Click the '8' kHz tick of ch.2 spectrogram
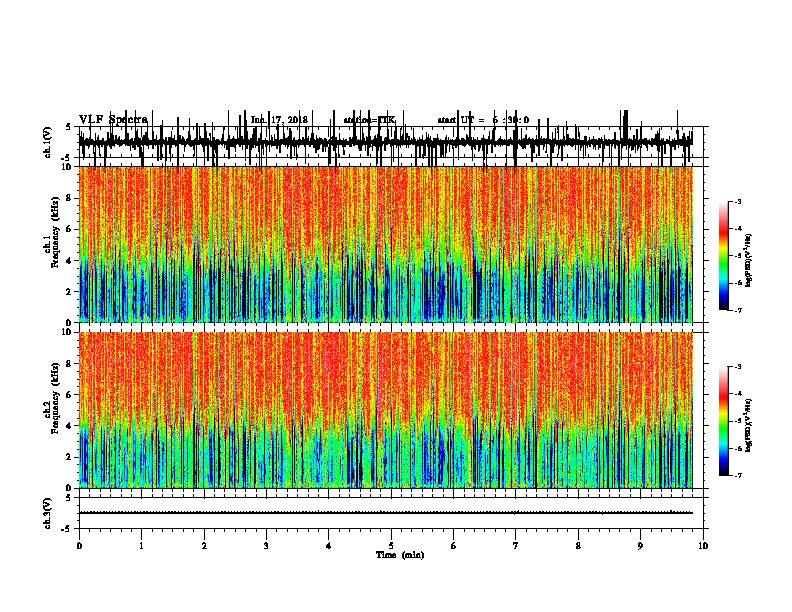792x612 pixels. click(70, 364)
